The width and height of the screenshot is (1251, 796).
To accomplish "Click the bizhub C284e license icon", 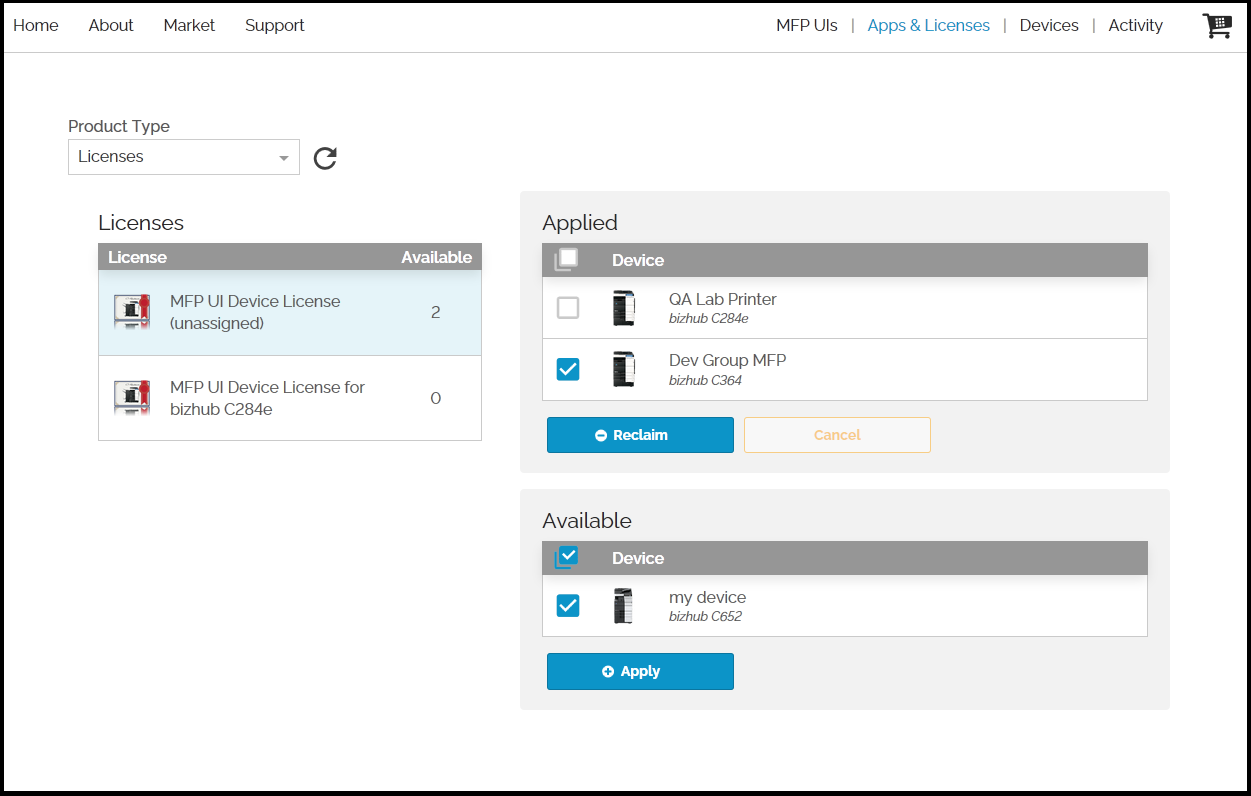I will (132, 398).
